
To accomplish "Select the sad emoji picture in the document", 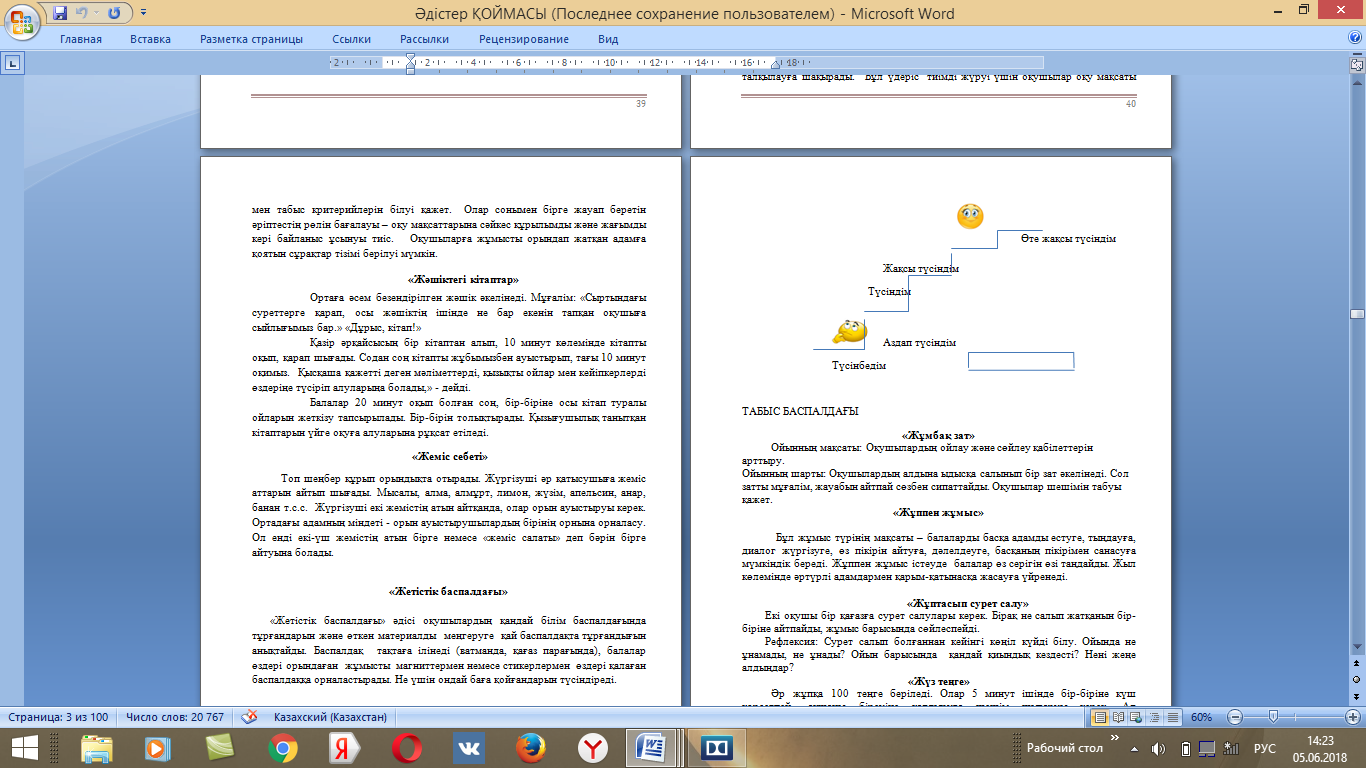I will (970, 215).
